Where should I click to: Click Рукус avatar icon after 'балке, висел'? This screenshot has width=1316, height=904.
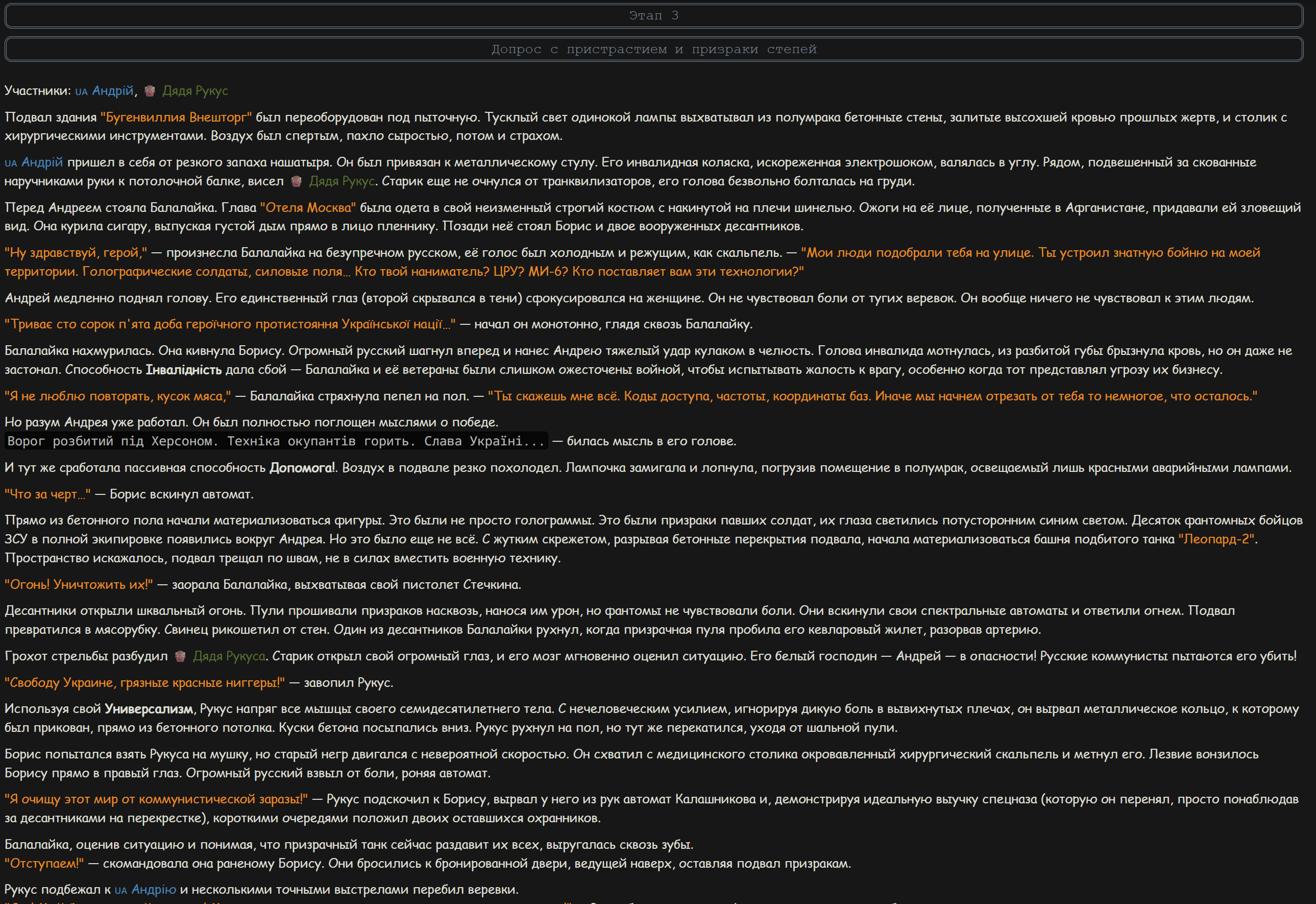click(x=296, y=181)
